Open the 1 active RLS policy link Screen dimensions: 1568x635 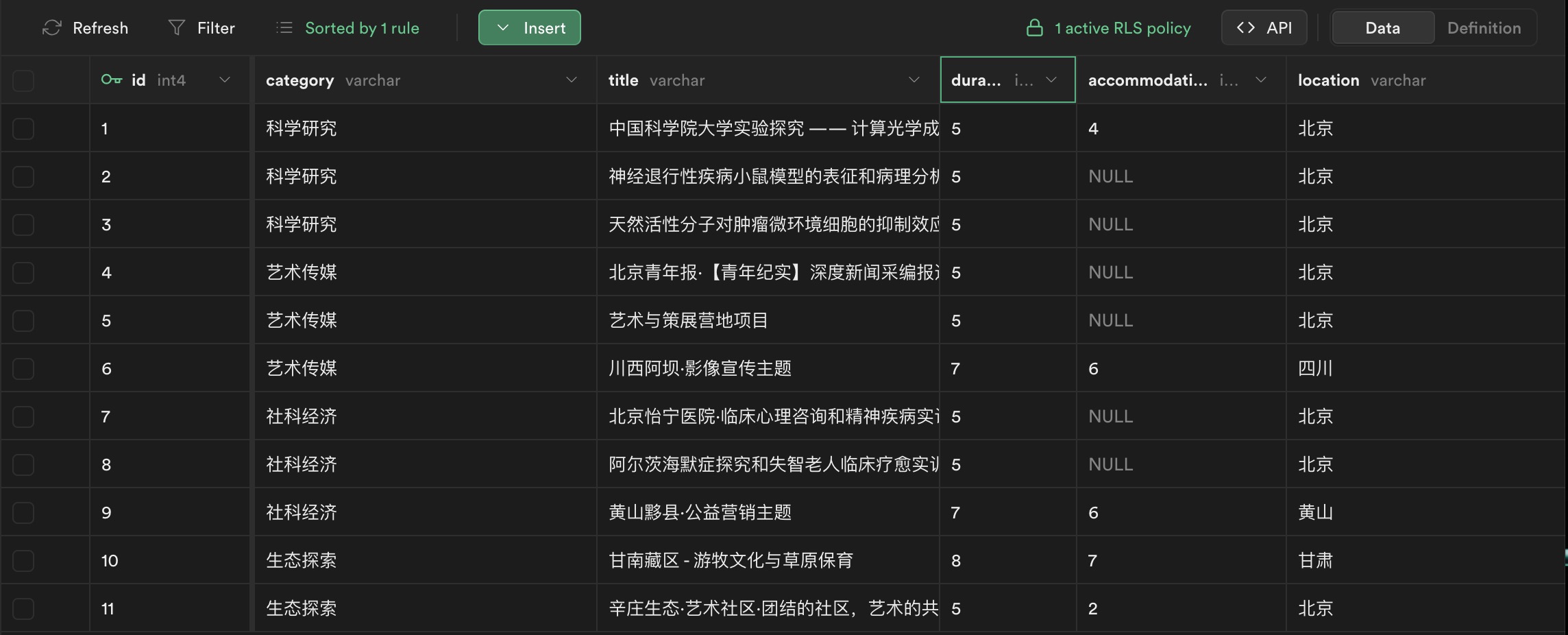tap(1123, 28)
